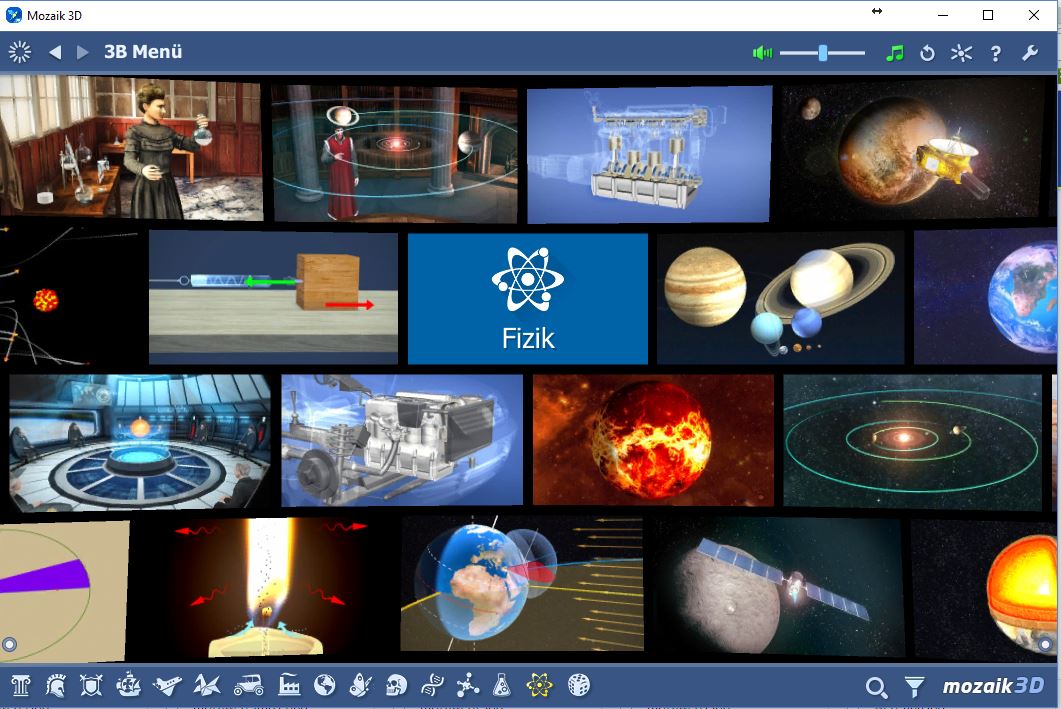Select the sailing ship history category
The height and width of the screenshot is (709, 1061).
(129, 685)
